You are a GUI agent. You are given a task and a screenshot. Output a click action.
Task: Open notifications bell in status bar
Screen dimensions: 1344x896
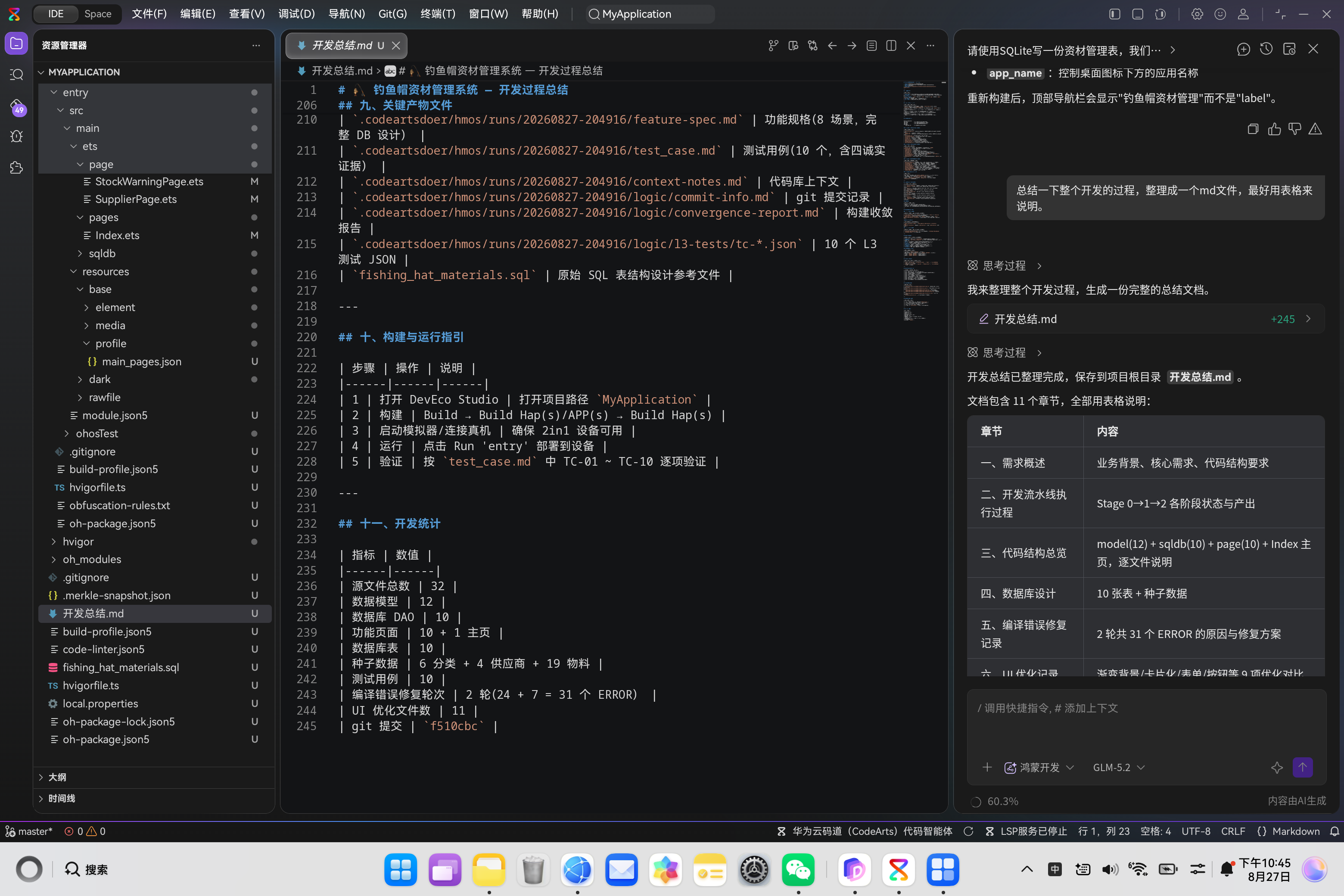coord(1334,831)
